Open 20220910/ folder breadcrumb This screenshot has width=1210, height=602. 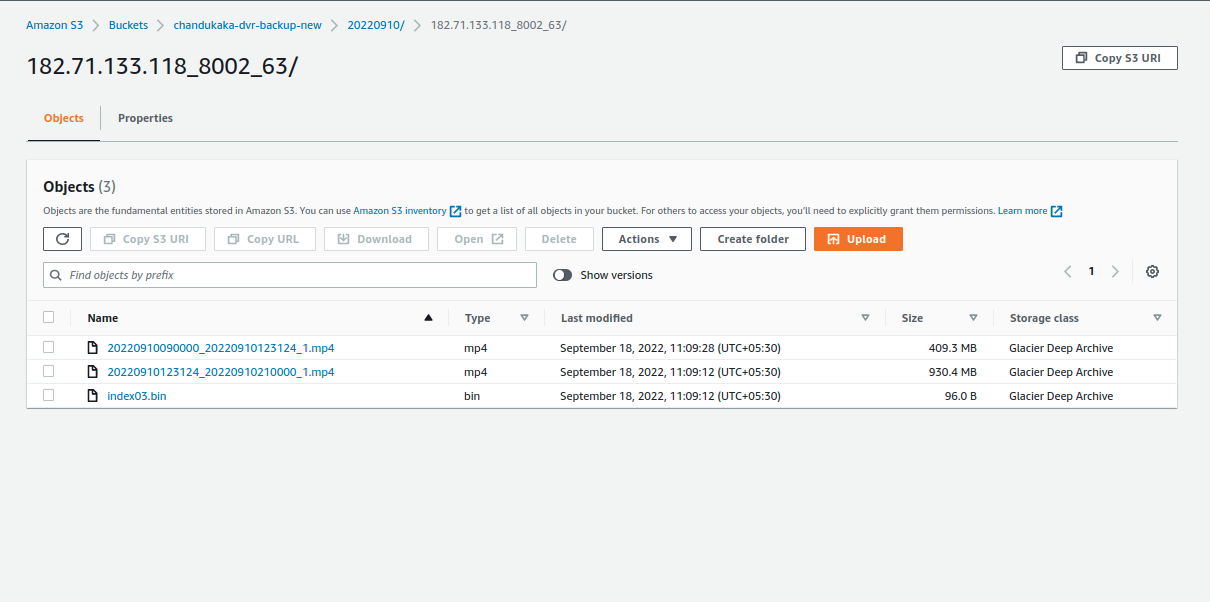[376, 25]
